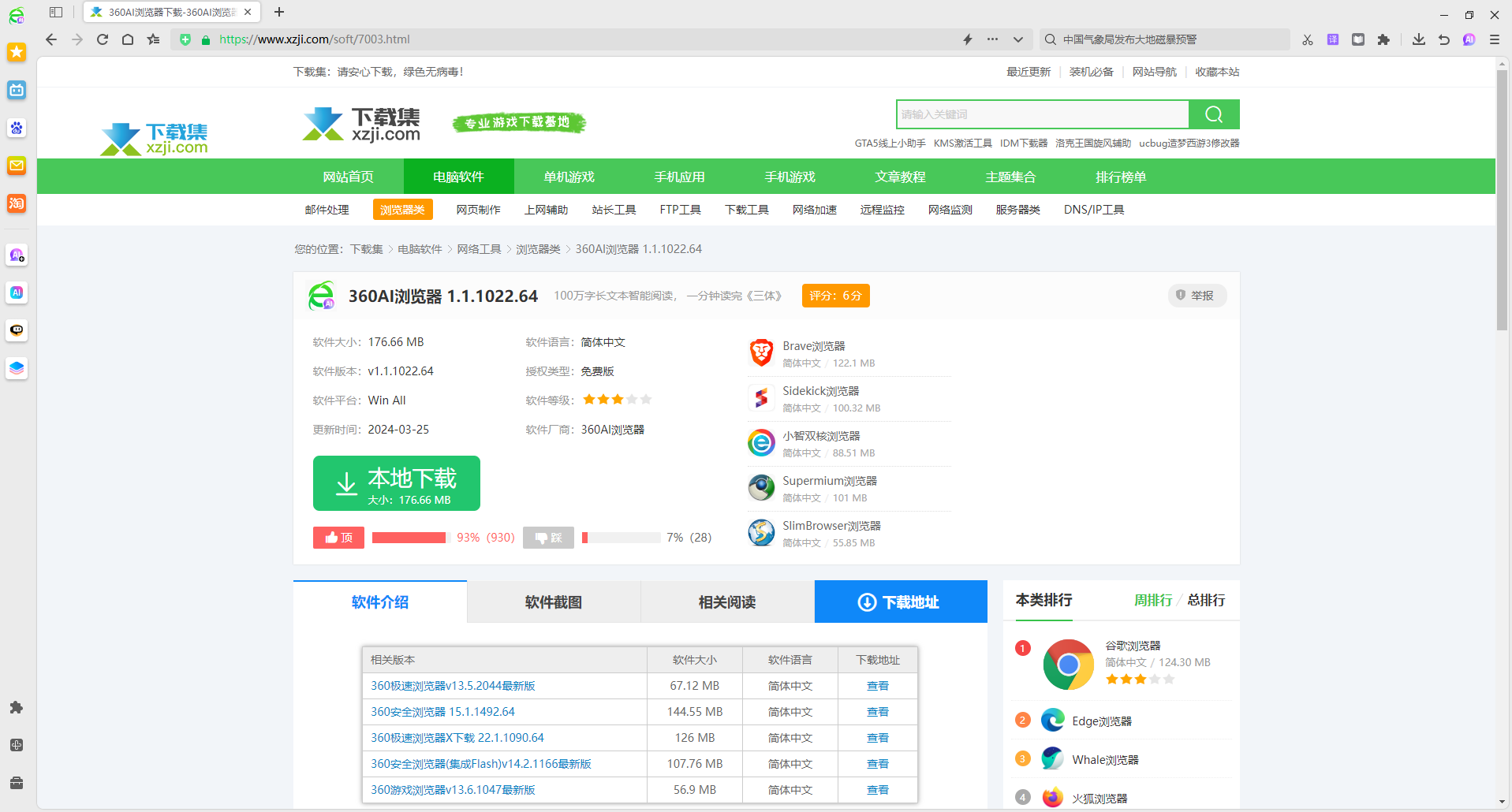Report the software via 举报 button

[x=1196, y=296]
